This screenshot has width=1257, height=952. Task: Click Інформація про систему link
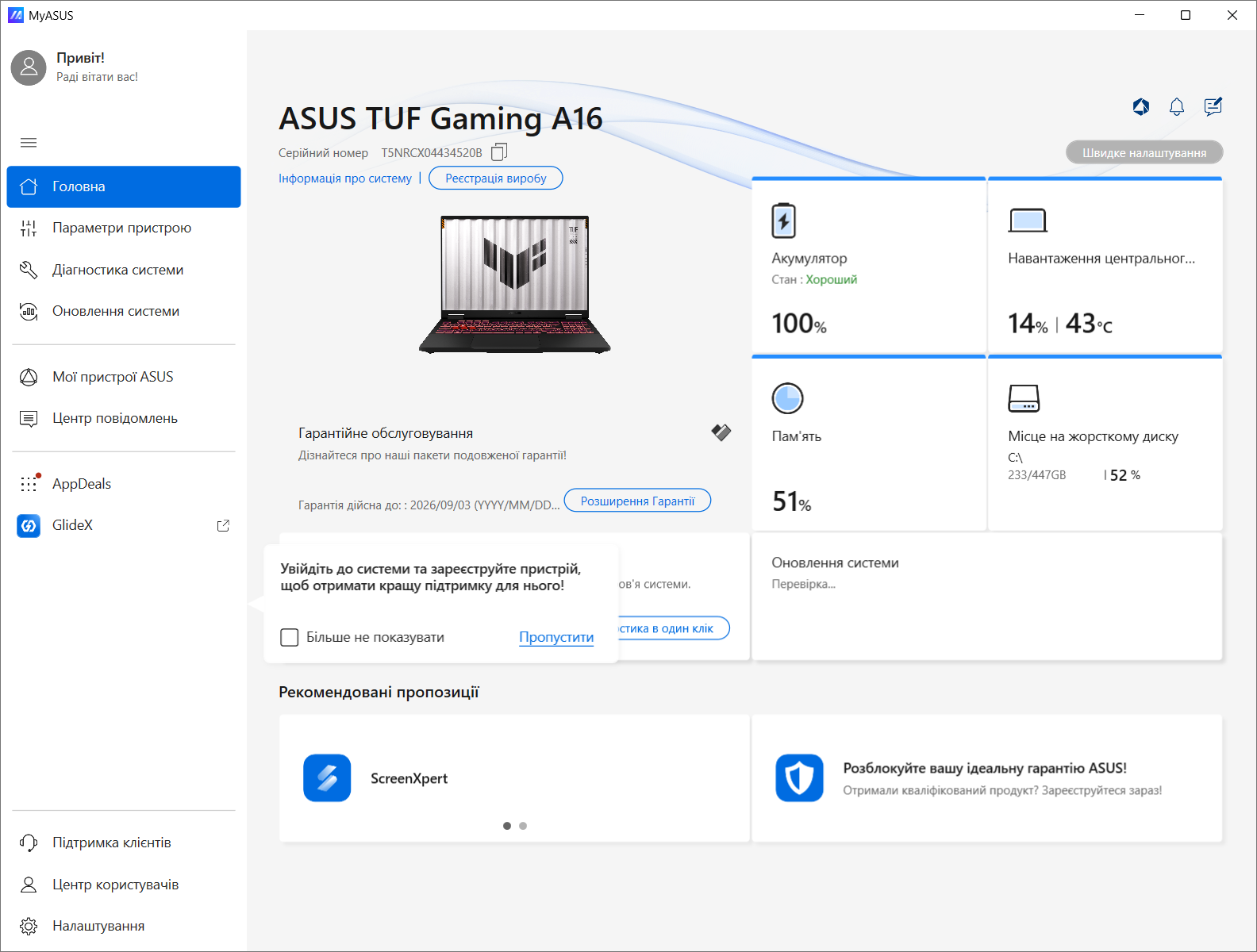pos(345,178)
